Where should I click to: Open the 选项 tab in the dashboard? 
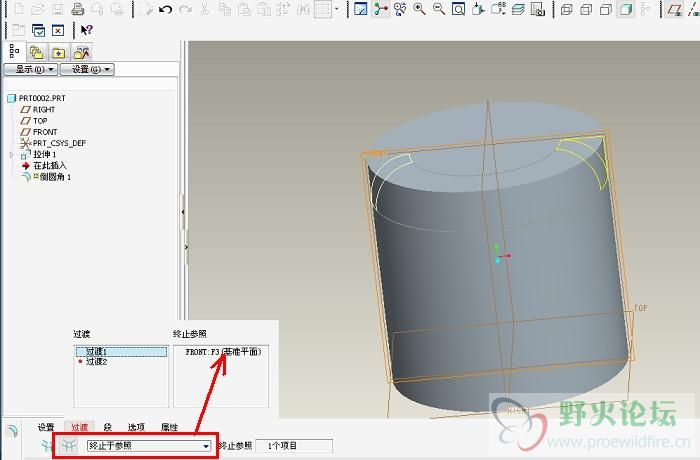coord(136,427)
